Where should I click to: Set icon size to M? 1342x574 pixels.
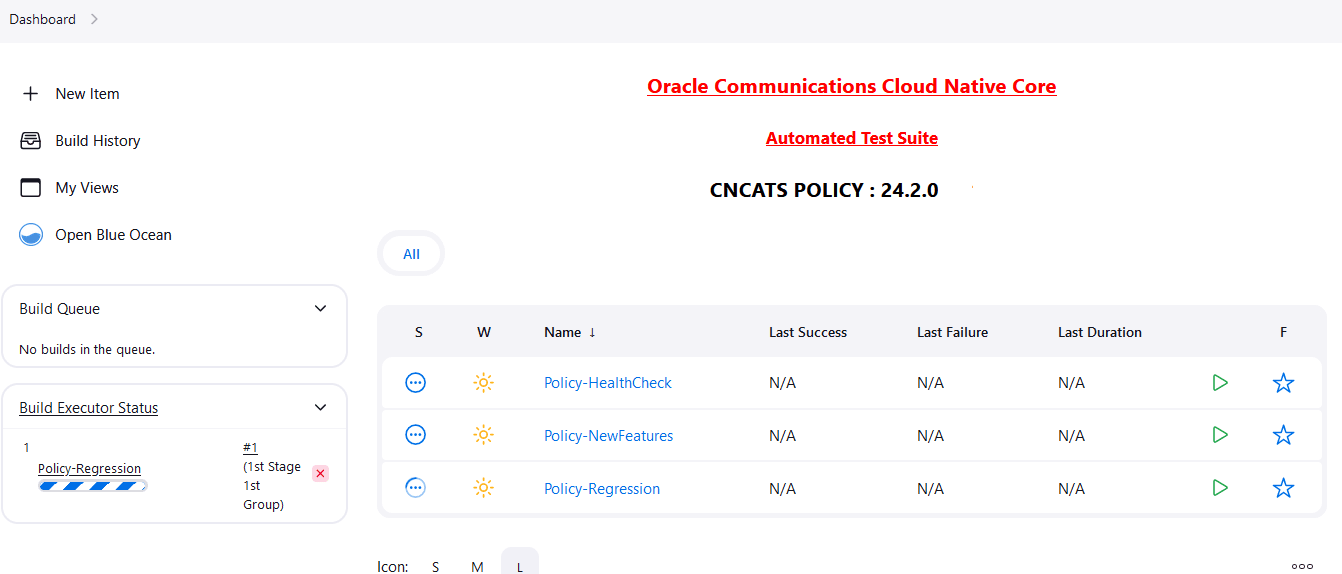click(478, 567)
